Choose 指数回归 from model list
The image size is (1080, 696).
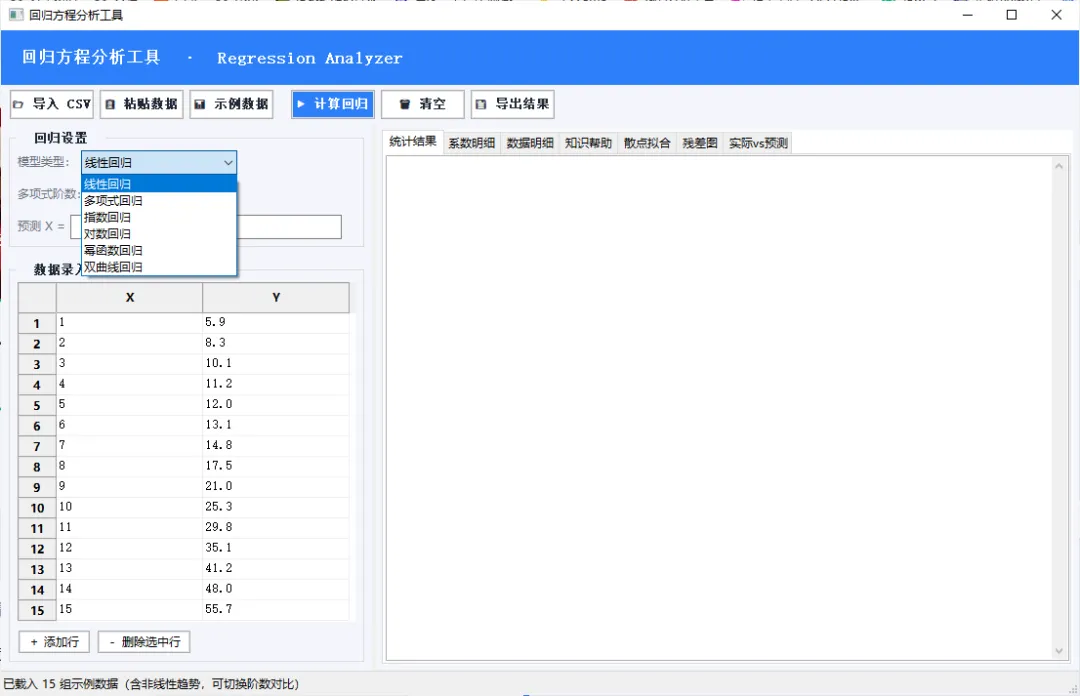[x=159, y=217]
